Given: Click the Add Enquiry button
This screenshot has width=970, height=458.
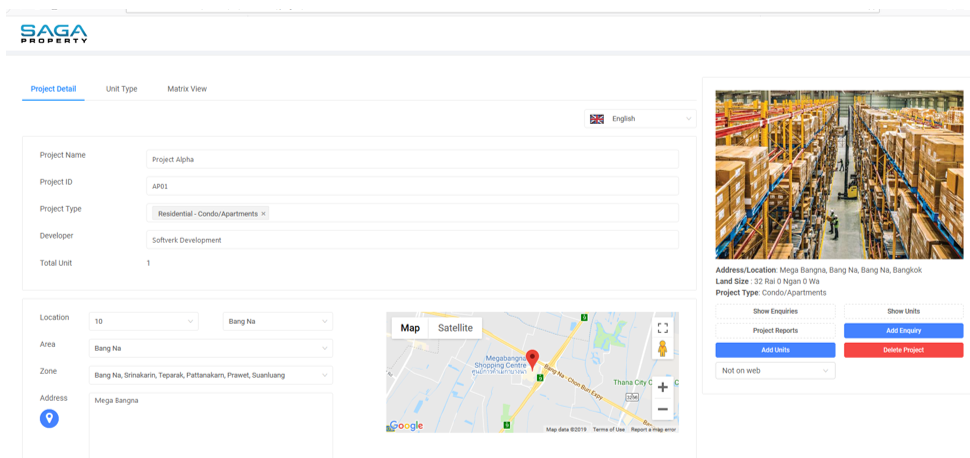Looking at the screenshot, I should coord(903,330).
